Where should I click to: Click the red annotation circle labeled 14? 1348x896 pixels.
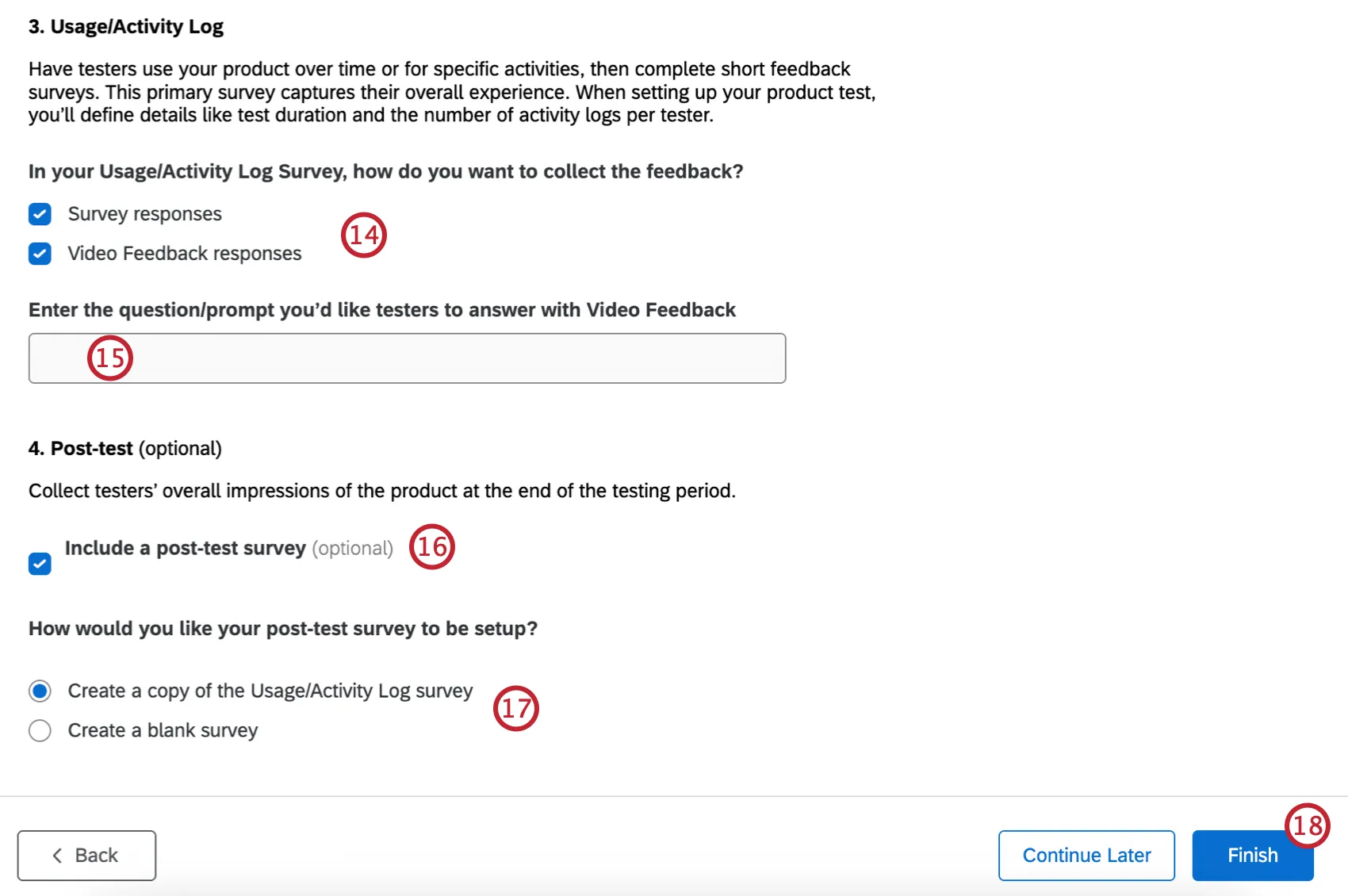point(364,235)
